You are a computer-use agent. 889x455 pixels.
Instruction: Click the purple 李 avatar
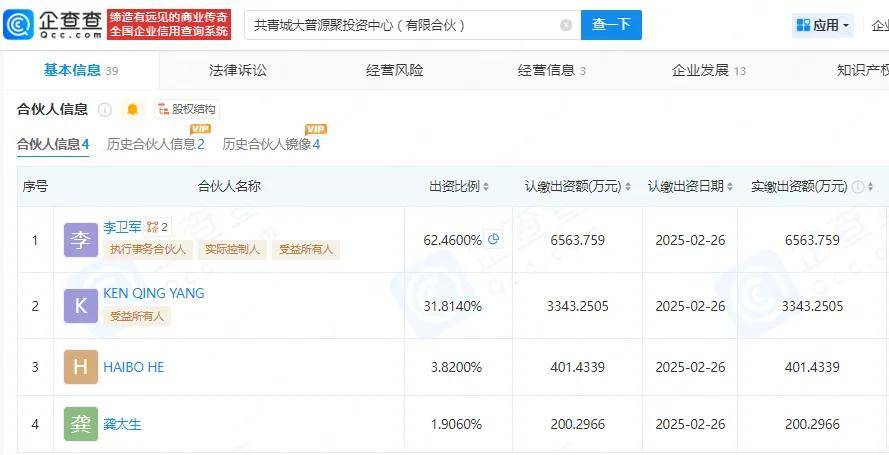pos(81,240)
